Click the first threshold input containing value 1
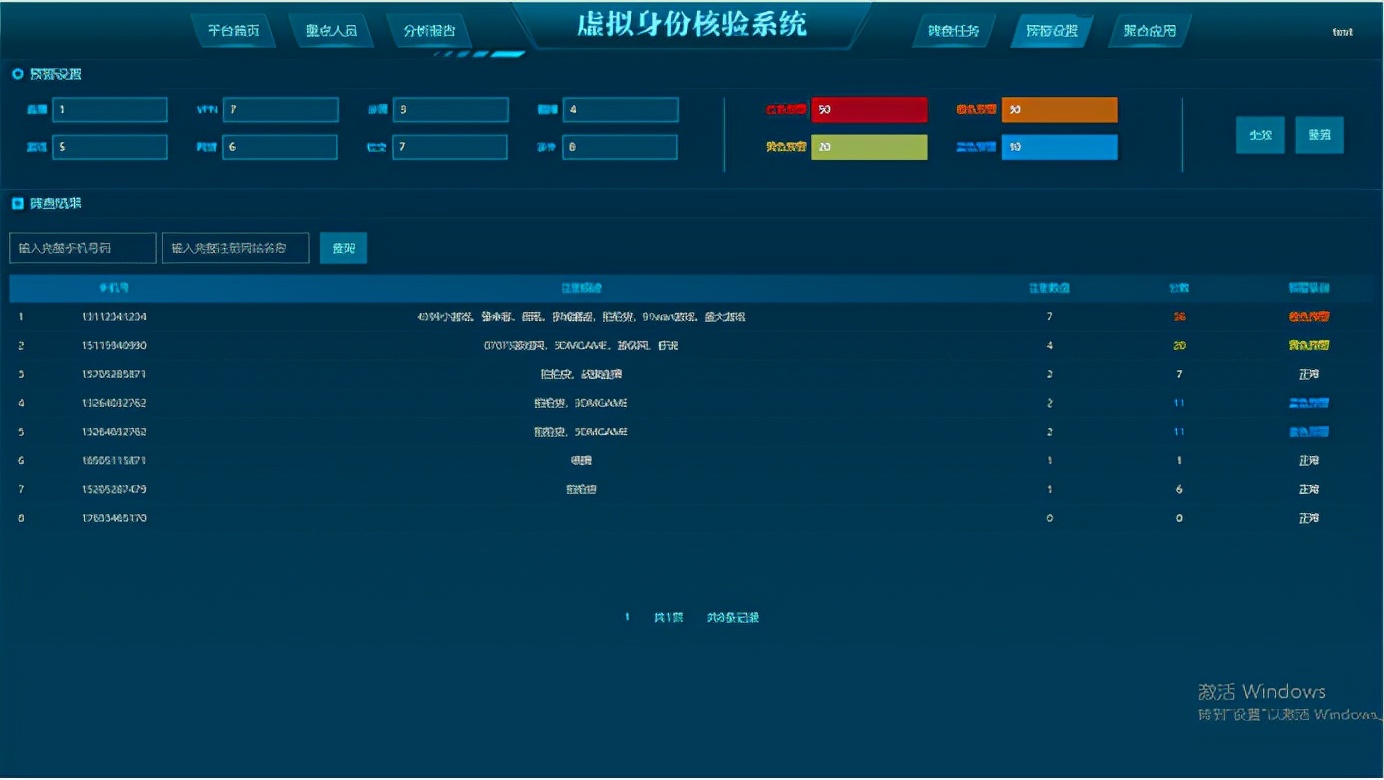The height and width of the screenshot is (780, 1384). pos(110,109)
